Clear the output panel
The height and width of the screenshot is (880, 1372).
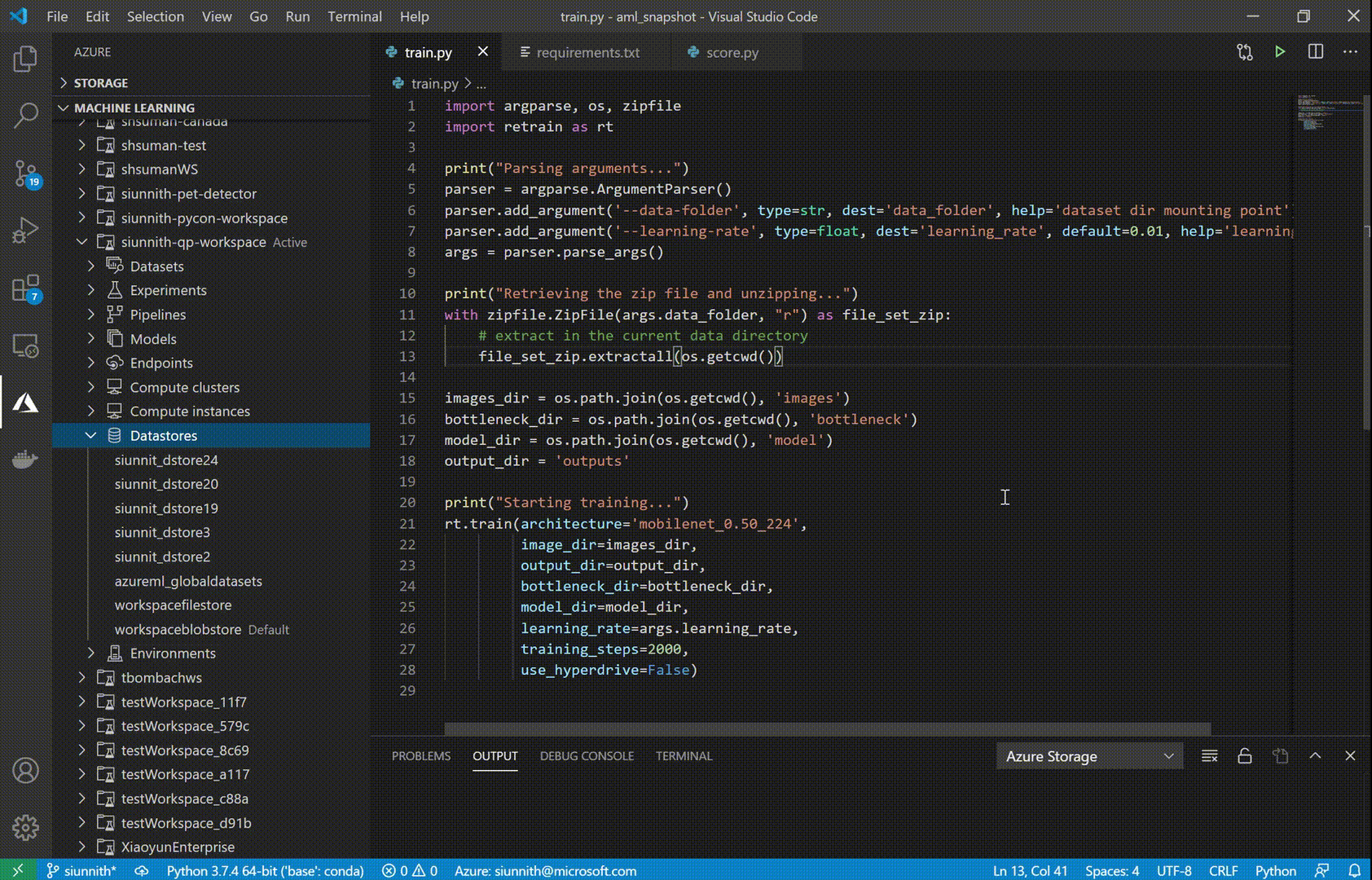[x=1209, y=756]
